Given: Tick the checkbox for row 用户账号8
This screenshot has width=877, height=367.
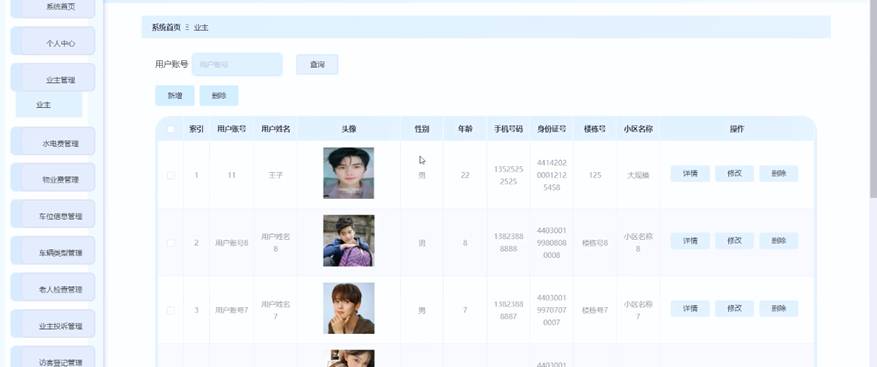Looking at the screenshot, I should tap(171, 243).
